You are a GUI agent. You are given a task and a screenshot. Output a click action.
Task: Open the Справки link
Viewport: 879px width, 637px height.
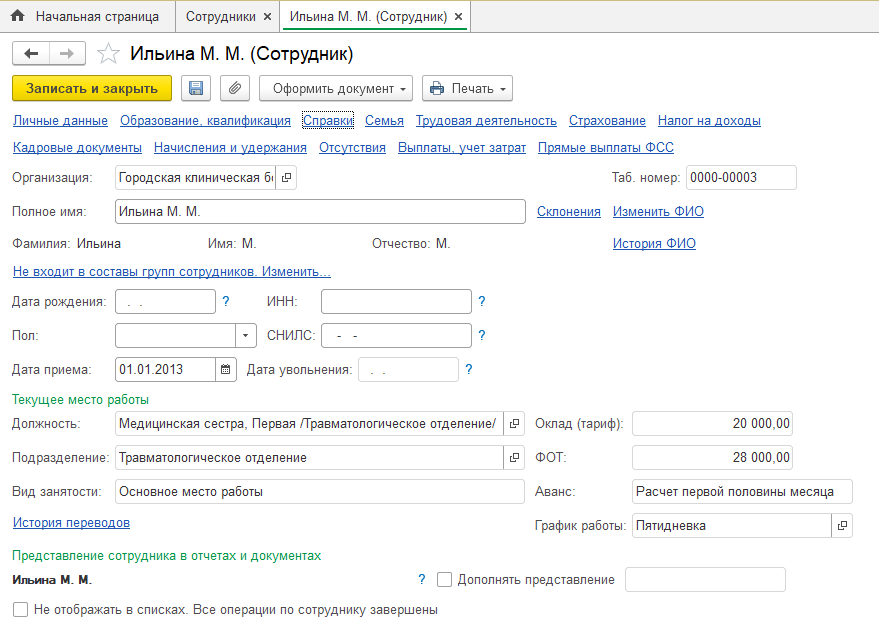tap(328, 121)
